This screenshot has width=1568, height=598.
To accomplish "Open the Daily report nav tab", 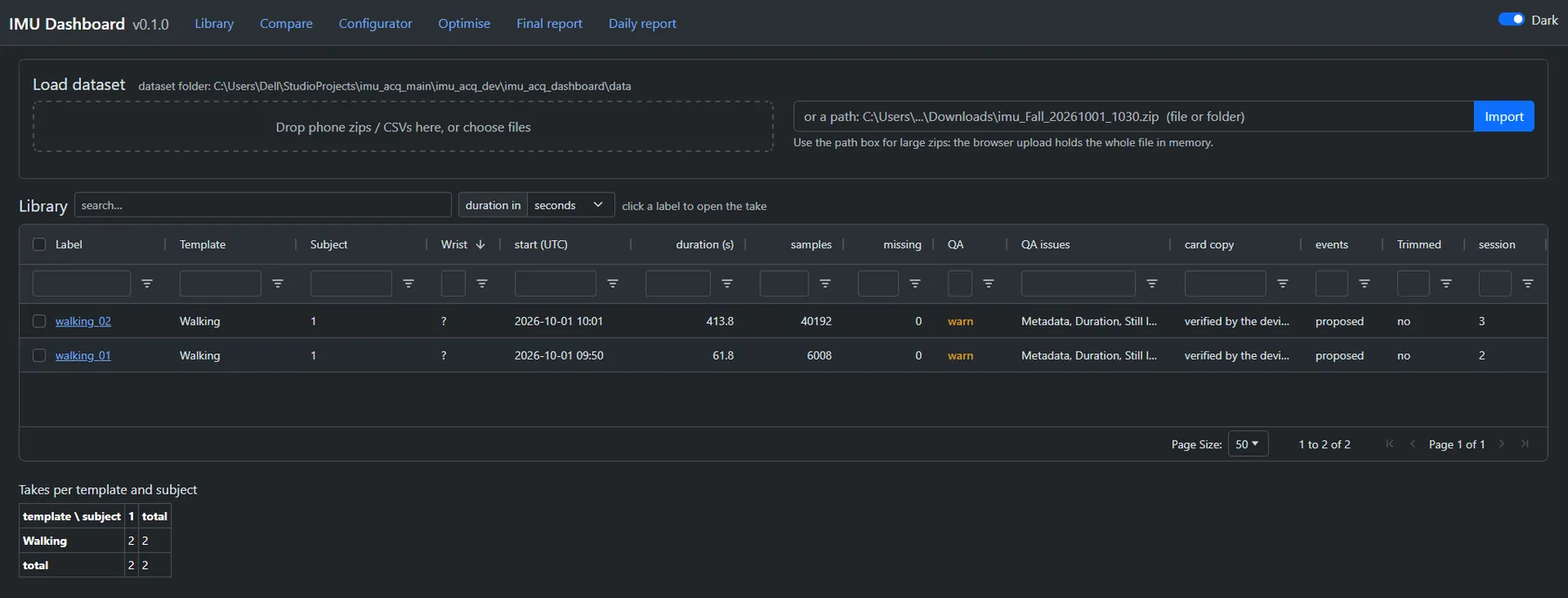I will click(x=642, y=24).
